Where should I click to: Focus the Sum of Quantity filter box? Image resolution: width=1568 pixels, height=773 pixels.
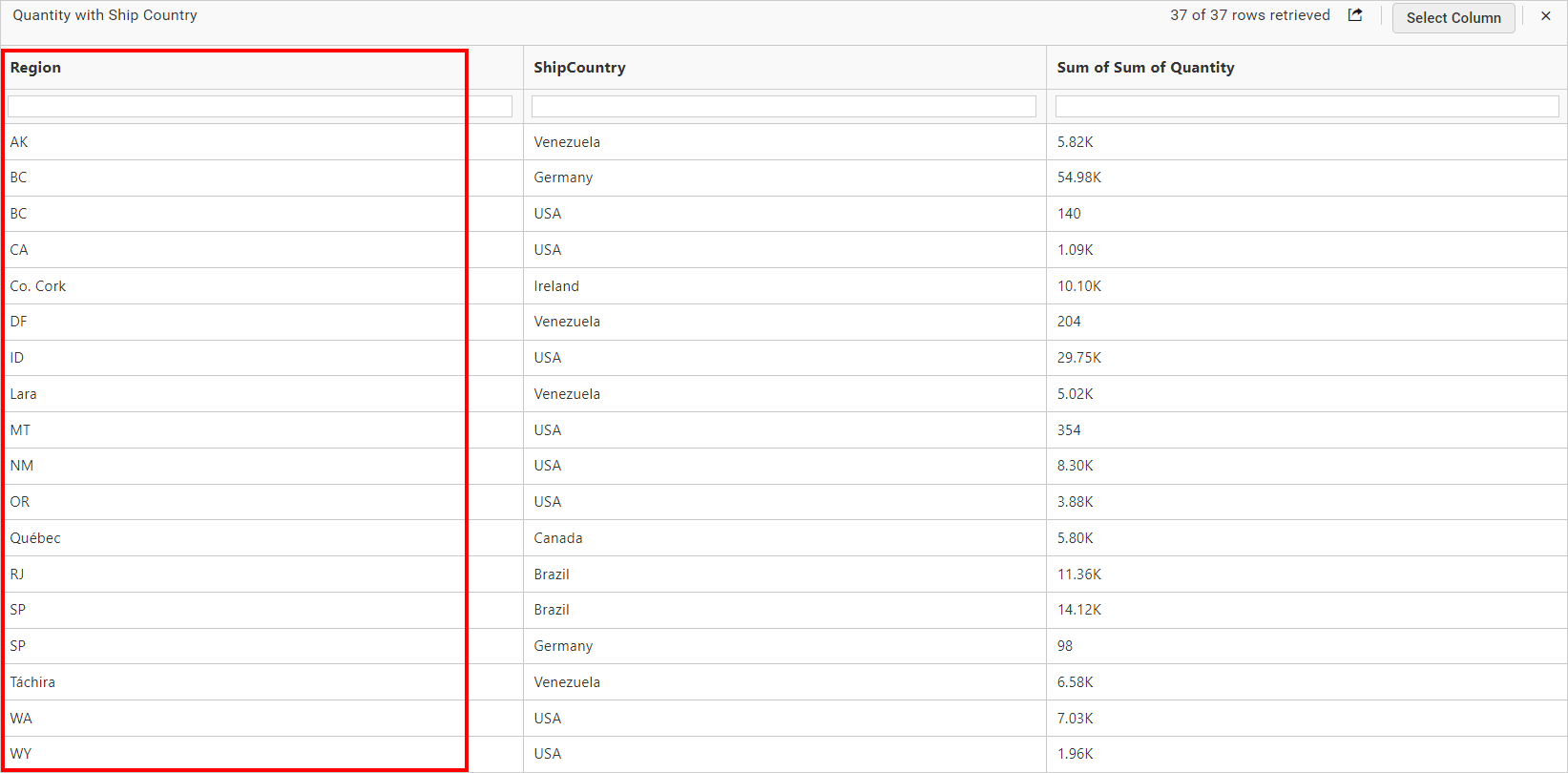pyautogui.click(x=1307, y=106)
